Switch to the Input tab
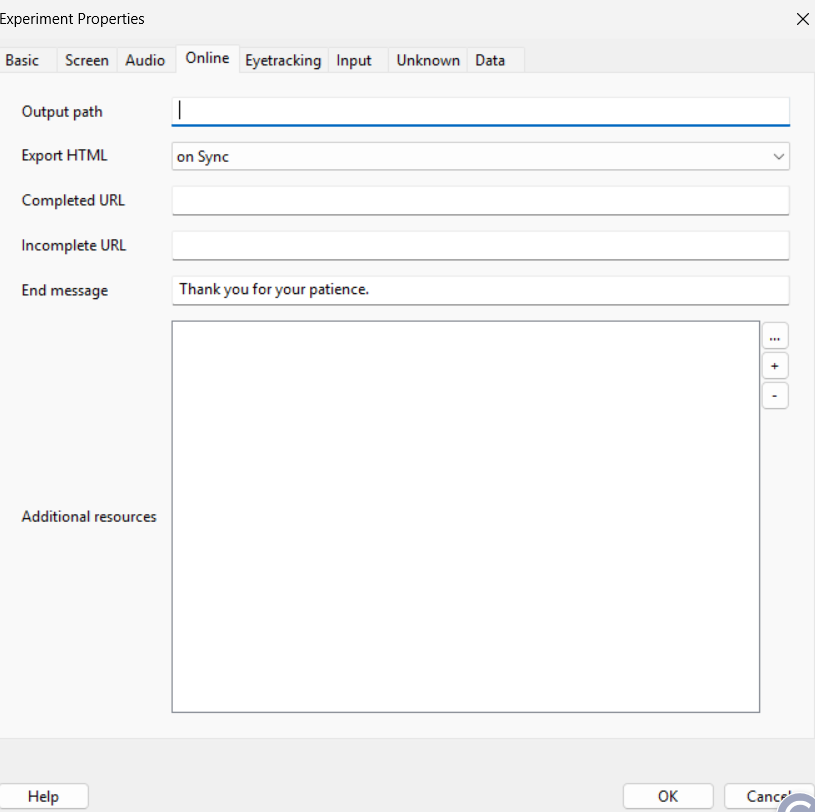Viewport: 815px width, 812px height. [x=354, y=60]
